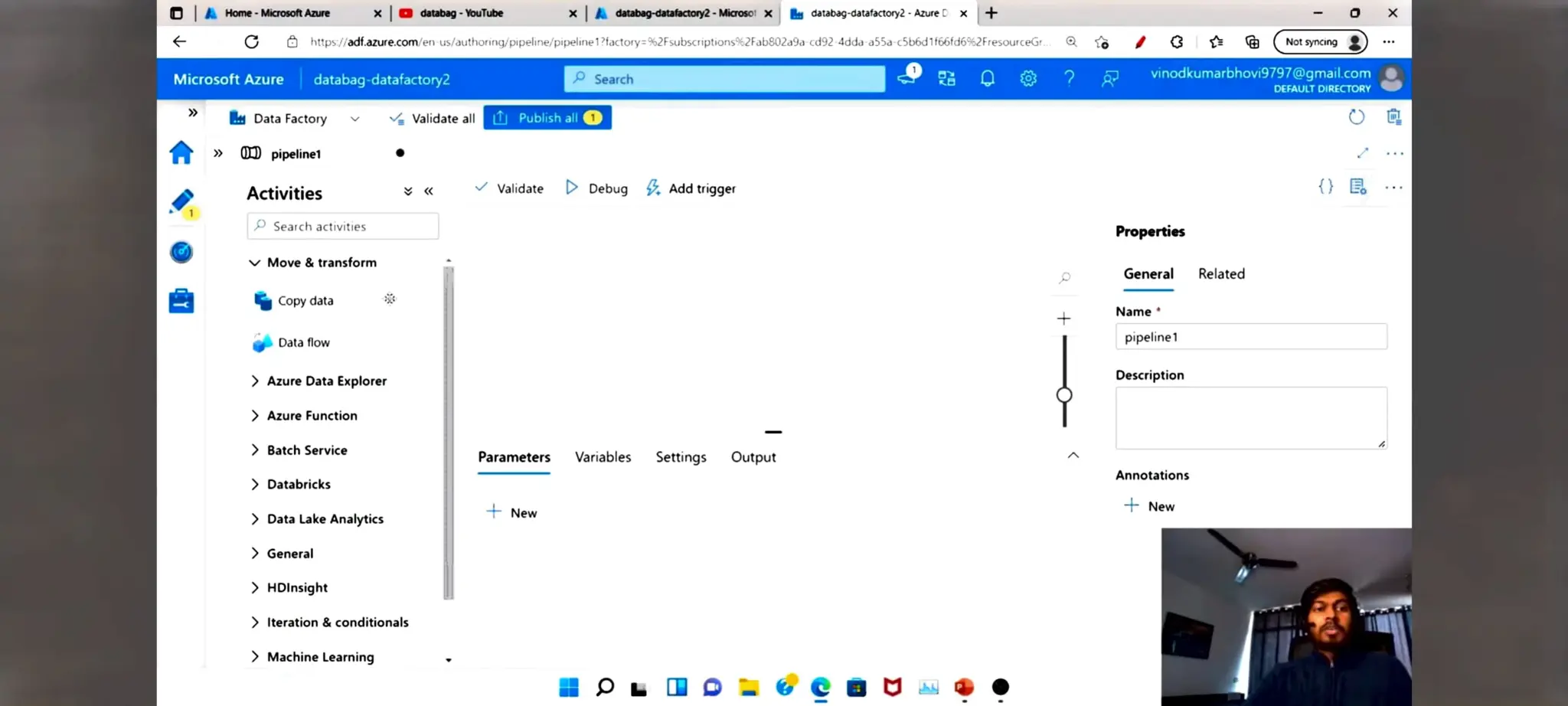Open the Settings tab

click(681, 457)
